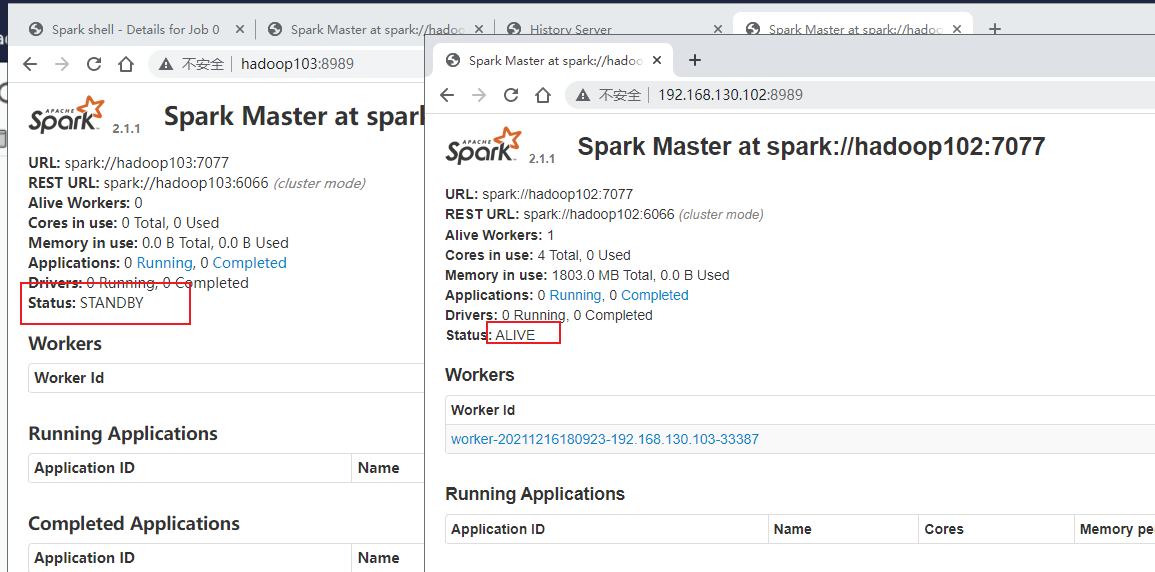The height and width of the screenshot is (572, 1155).
Task: Reload the hadoop103:8989 page
Action: (x=94, y=64)
